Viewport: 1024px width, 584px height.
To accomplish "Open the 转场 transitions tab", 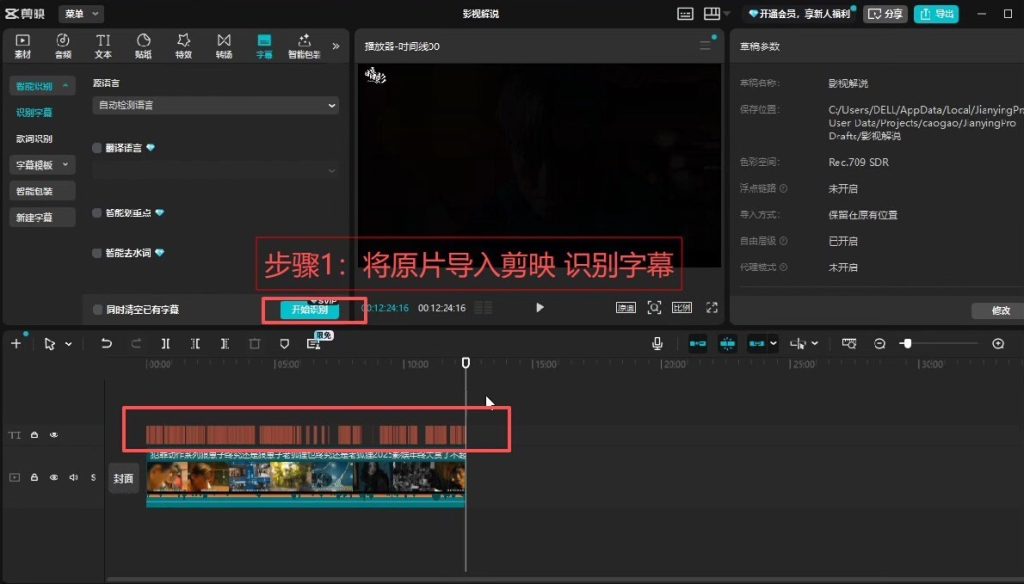I will point(224,46).
